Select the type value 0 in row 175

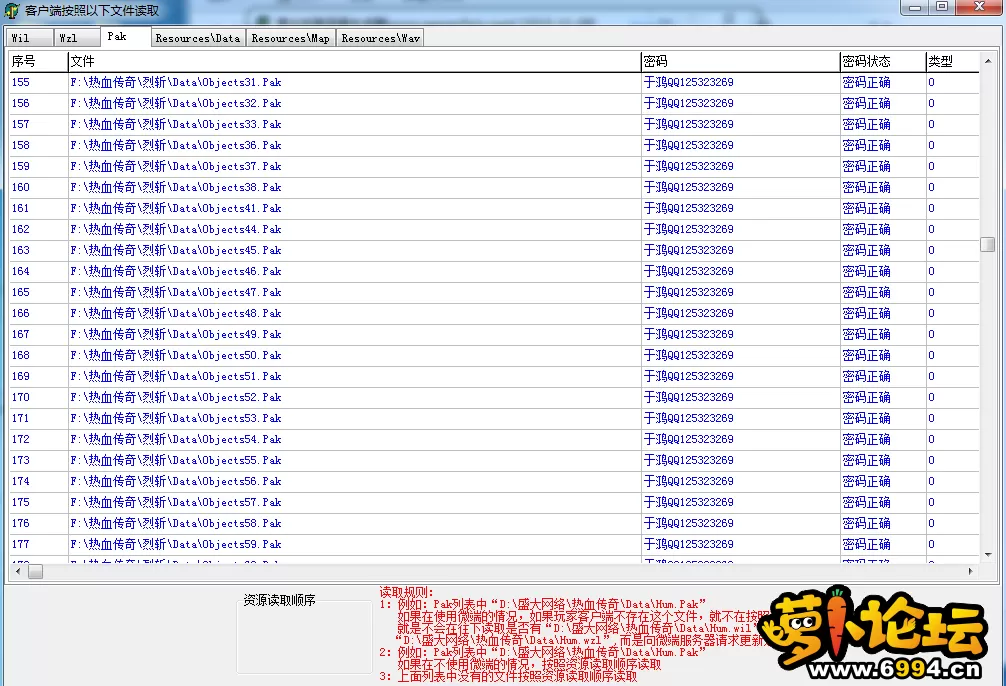[x=932, y=502]
